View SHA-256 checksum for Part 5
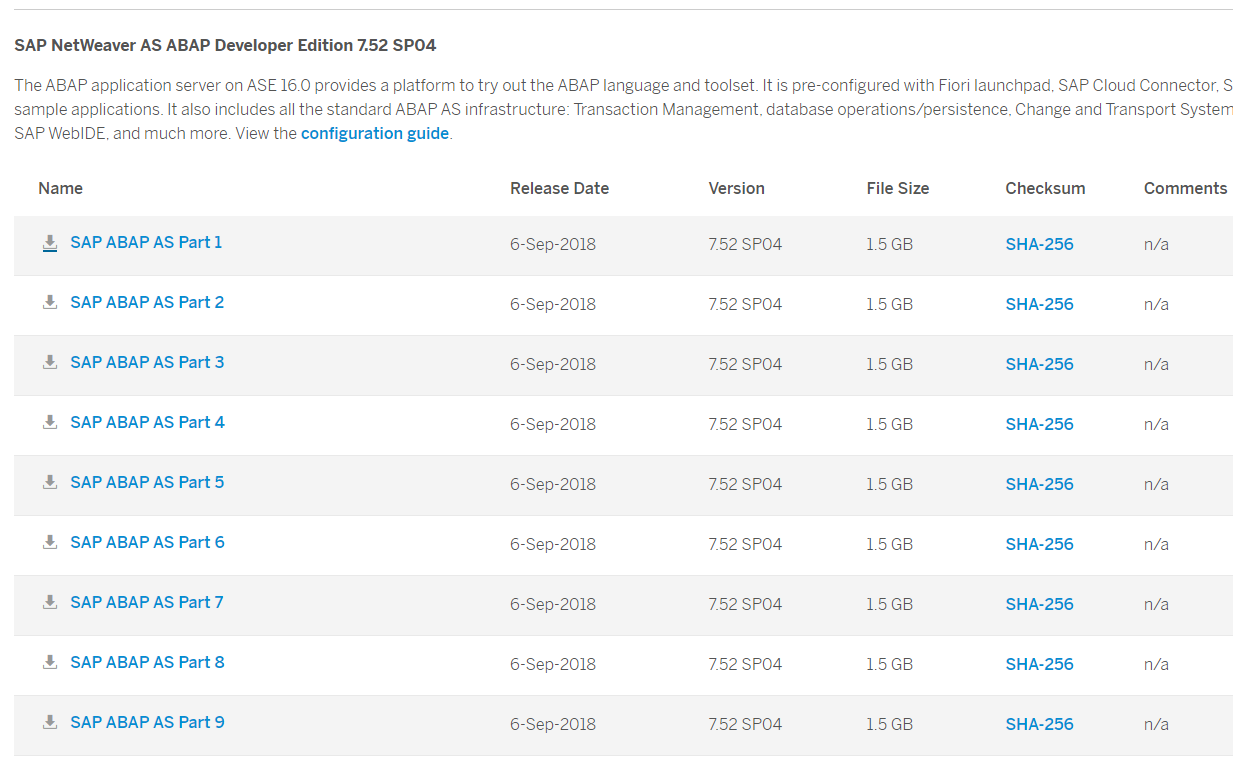The width and height of the screenshot is (1233, 761). tap(1039, 484)
